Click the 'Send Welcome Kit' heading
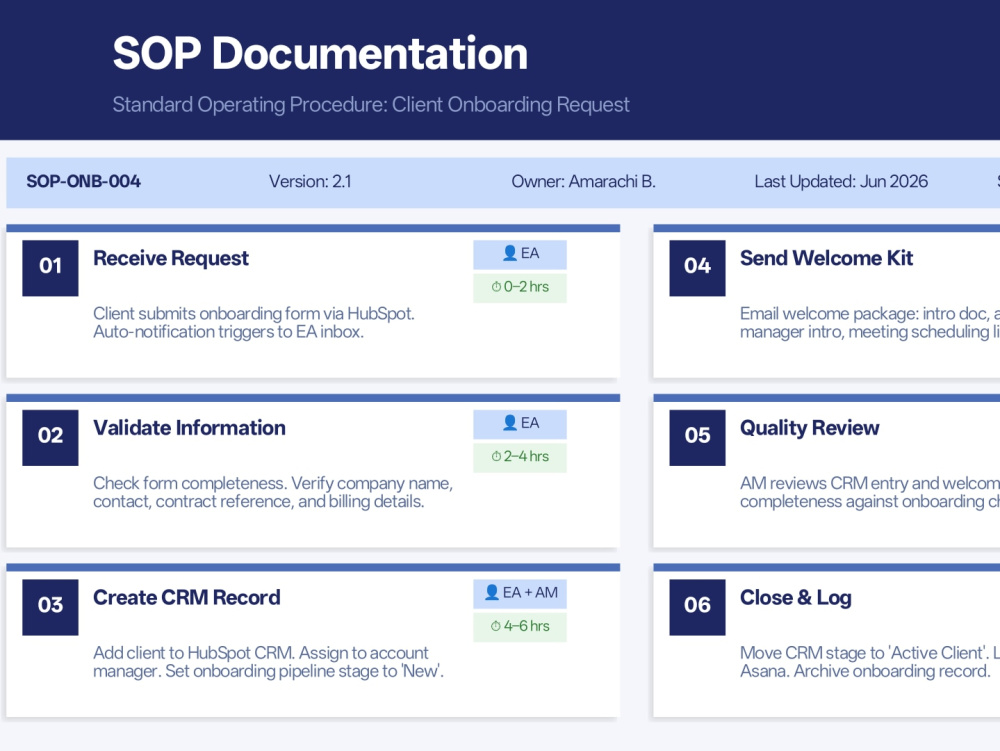1000x751 pixels. (x=827, y=258)
